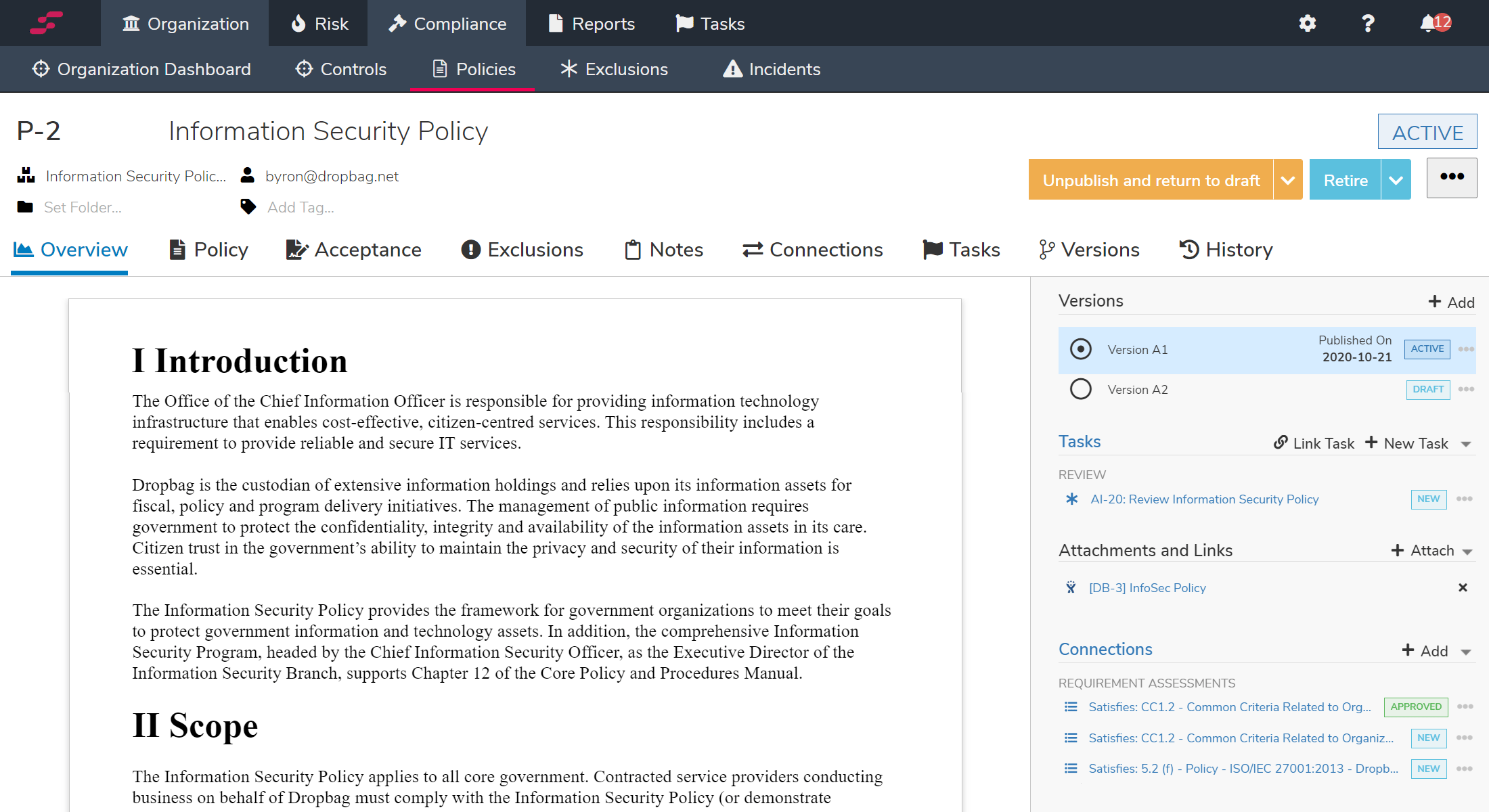Image resolution: width=1489 pixels, height=812 pixels.
Task: Open the settings gear icon
Action: click(1307, 24)
